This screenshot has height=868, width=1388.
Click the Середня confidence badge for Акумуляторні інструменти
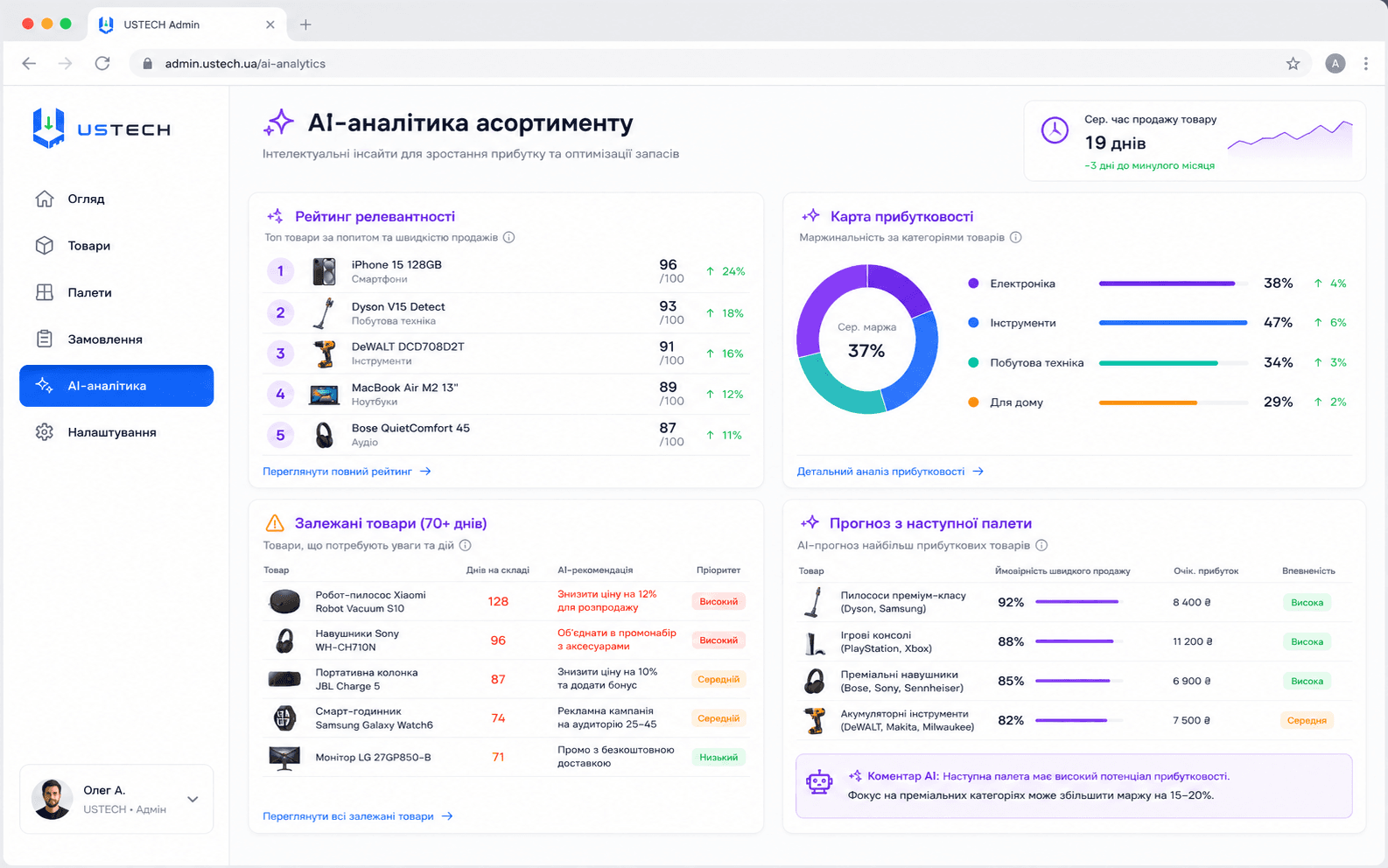[1307, 721]
